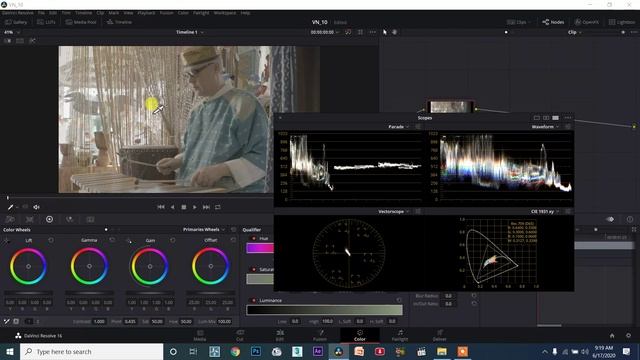Click the Lift color wheel center
The width and height of the screenshot is (640, 360).
(x=28, y=266)
